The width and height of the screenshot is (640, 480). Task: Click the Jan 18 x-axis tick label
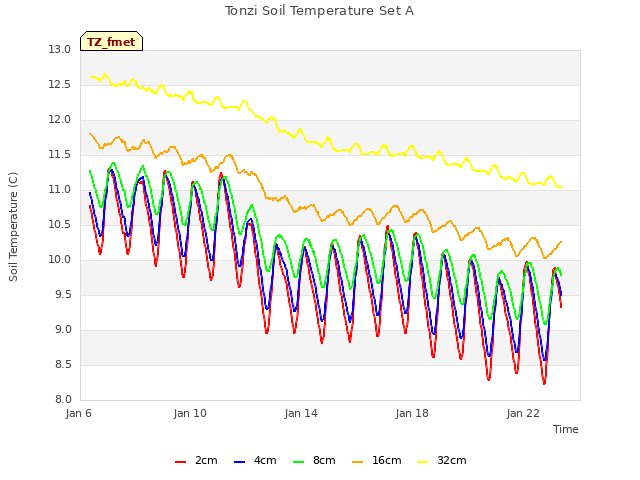(x=412, y=413)
